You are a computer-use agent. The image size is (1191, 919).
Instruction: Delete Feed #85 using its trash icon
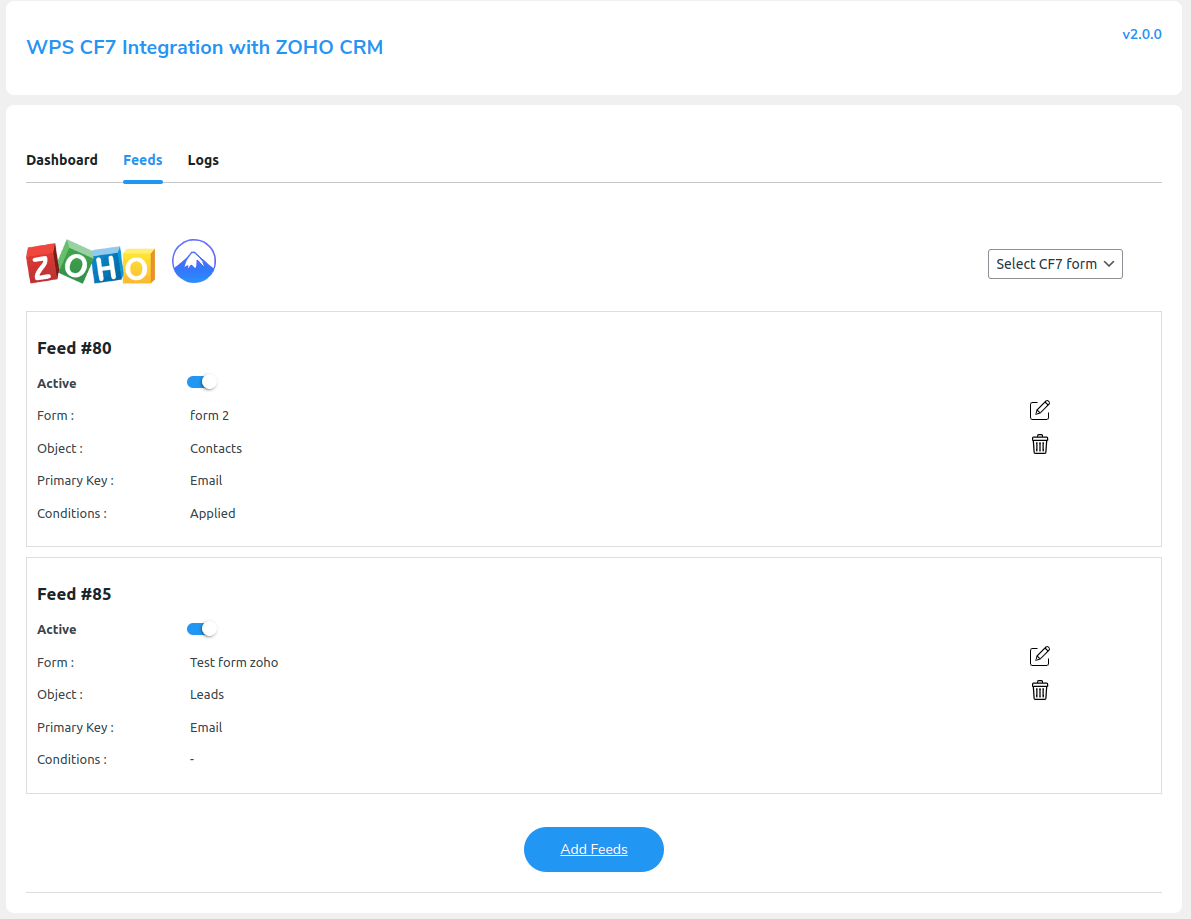point(1039,690)
